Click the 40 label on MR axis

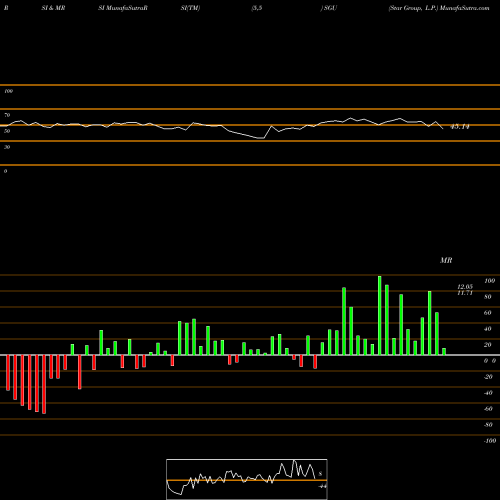[488, 329]
